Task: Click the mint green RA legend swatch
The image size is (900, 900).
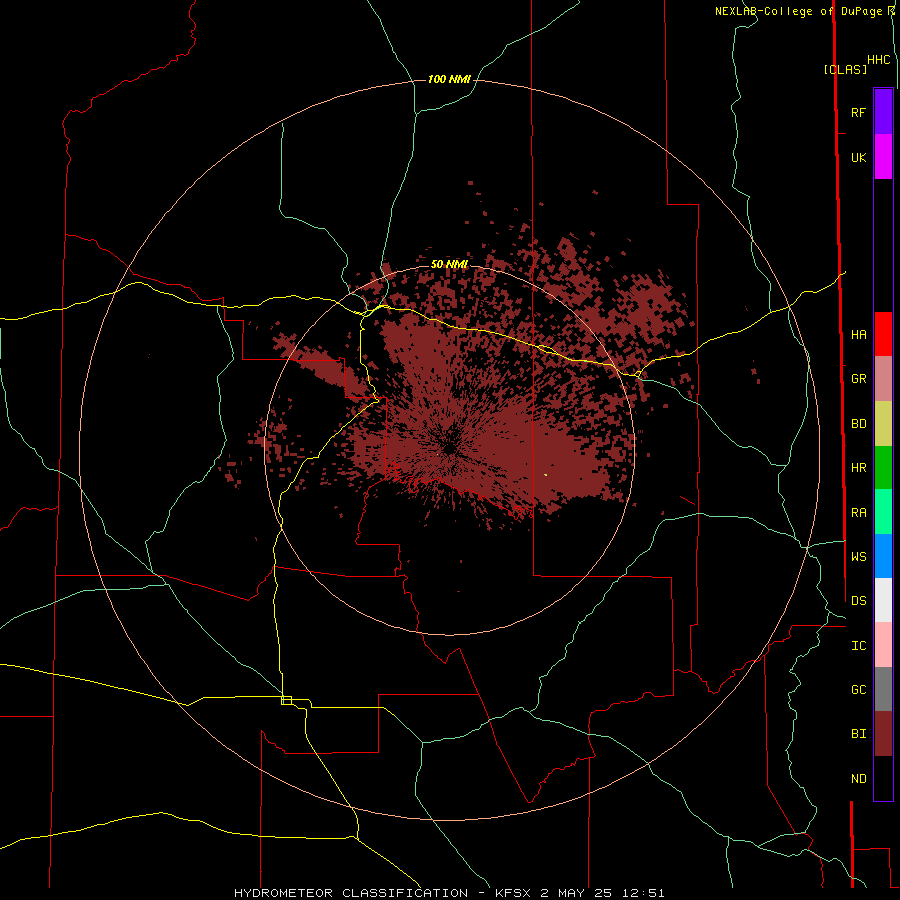Action: (x=883, y=512)
